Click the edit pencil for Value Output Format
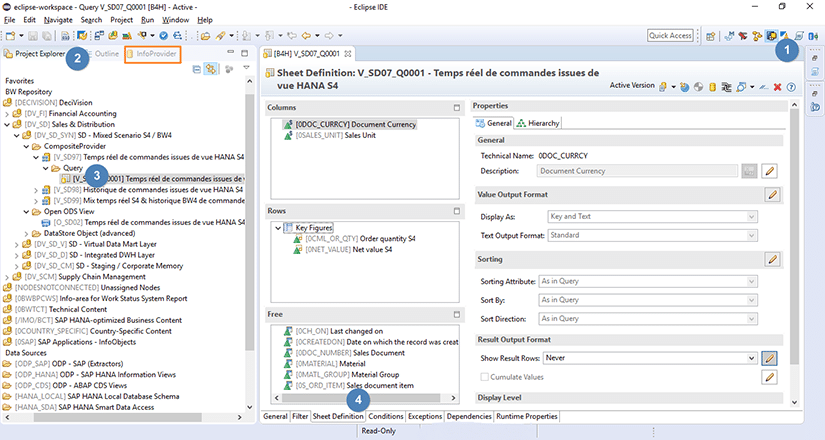The width and height of the screenshot is (825, 440). (x=771, y=195)
